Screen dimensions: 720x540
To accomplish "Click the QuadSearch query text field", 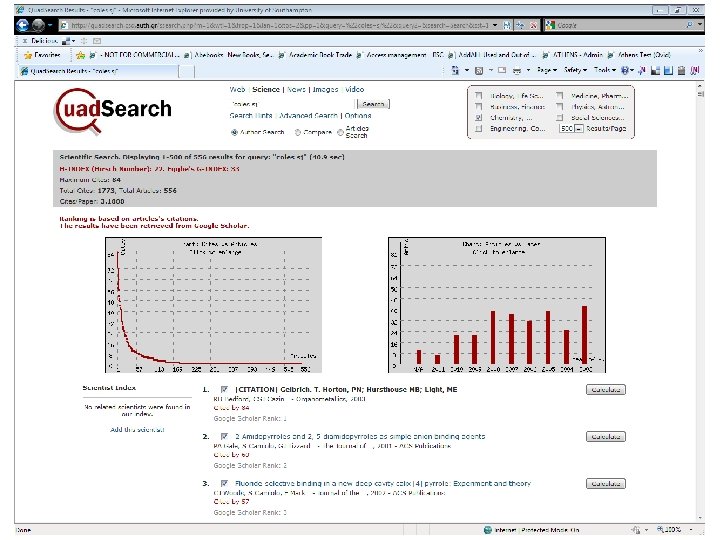I will coord(292,104).
